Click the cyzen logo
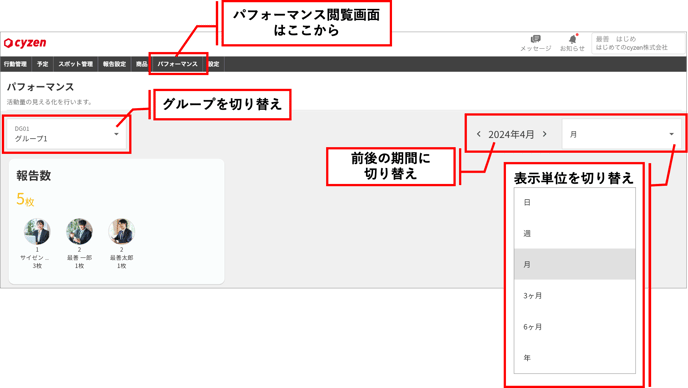 pos(25,43)
